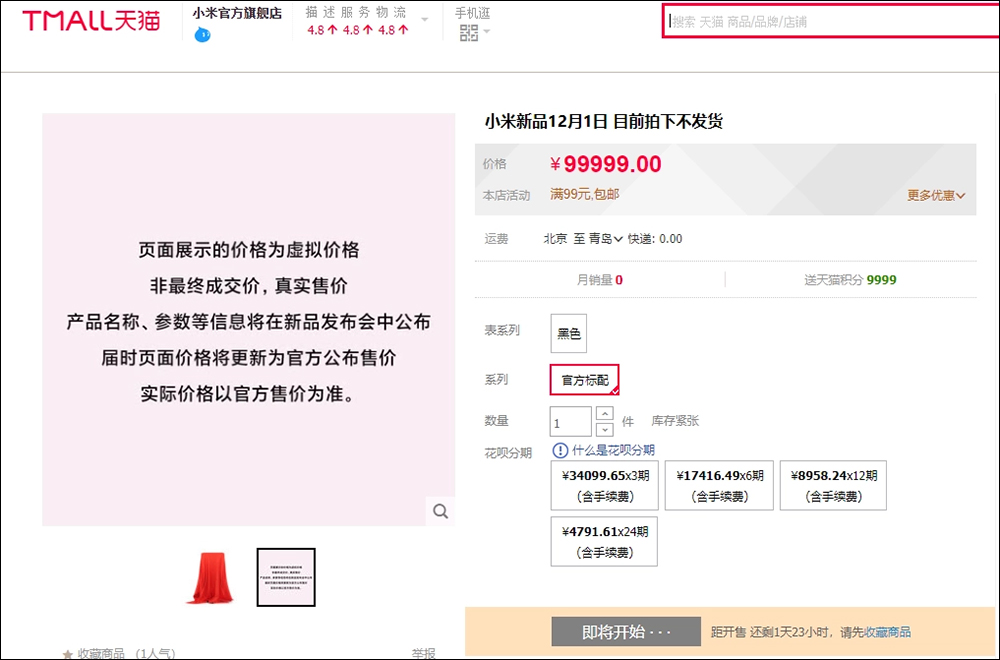
Task: Click the star 收藏商品 favorite icon
Action: 68,654
